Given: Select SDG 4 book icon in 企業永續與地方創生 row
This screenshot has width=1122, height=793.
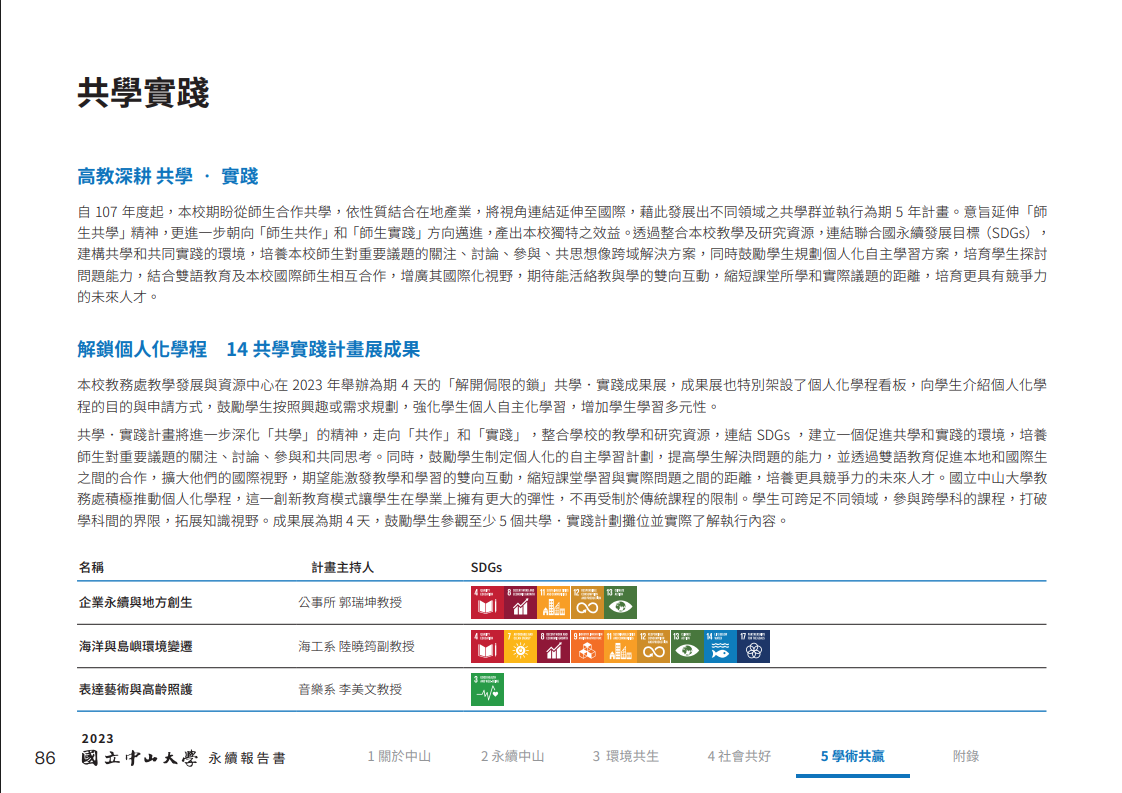Looking at the screenshot, I should 487,602.
